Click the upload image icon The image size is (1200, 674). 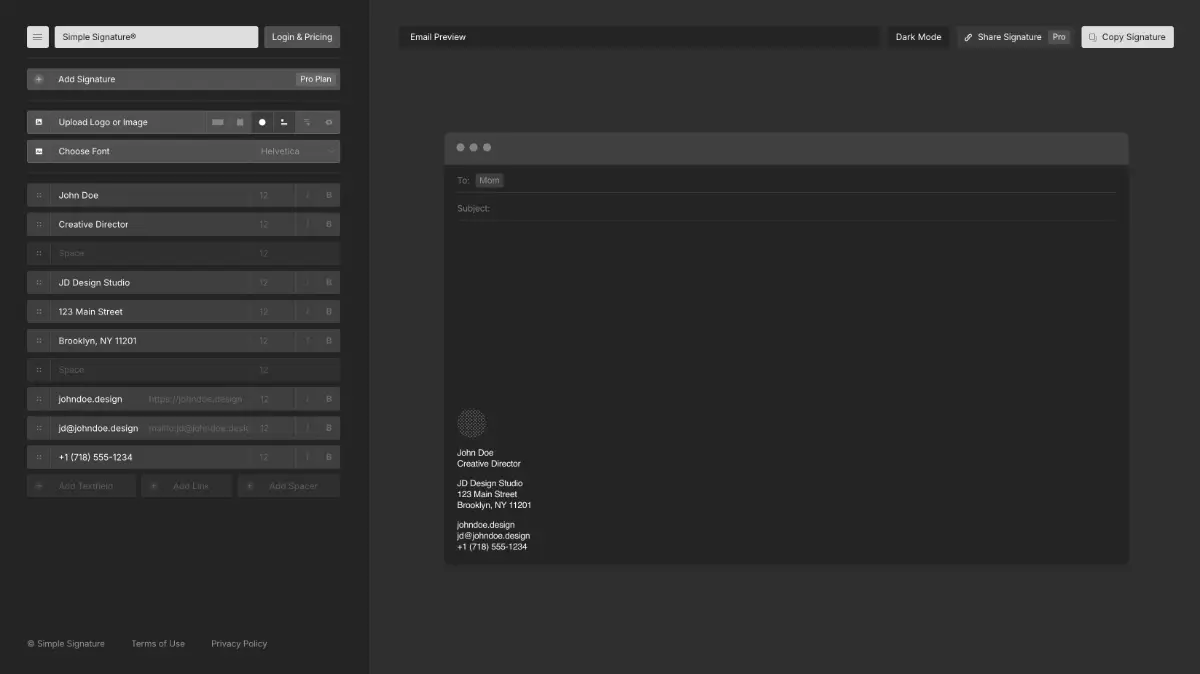coord(39,122)
